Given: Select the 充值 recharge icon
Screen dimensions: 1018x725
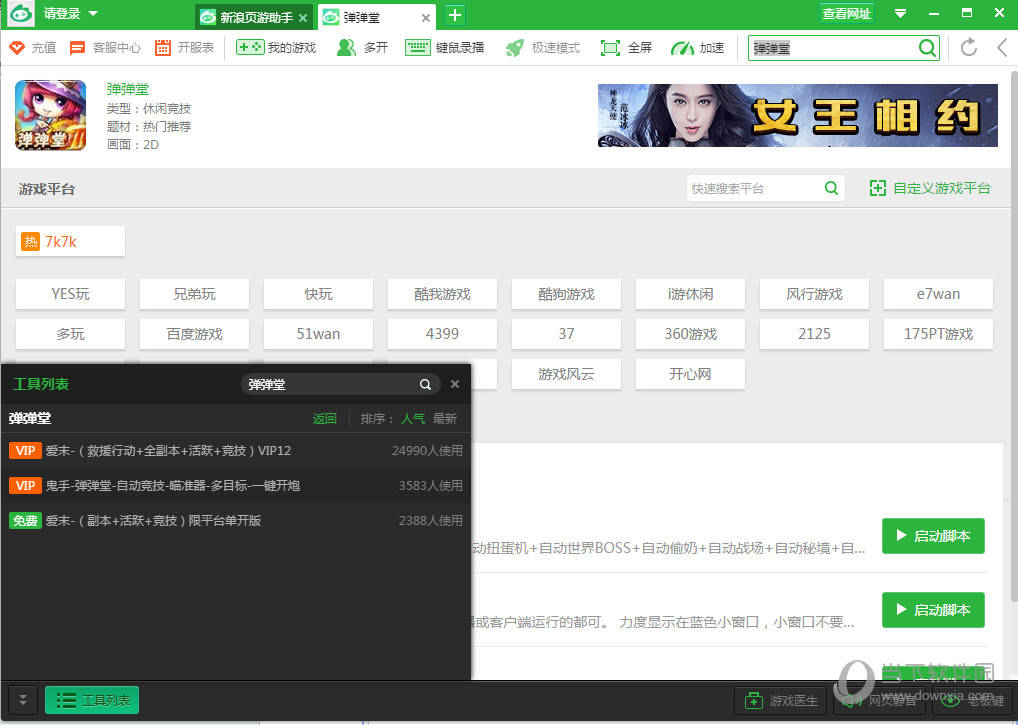Looking at the screenshot, I should click(x=30, y=47).
